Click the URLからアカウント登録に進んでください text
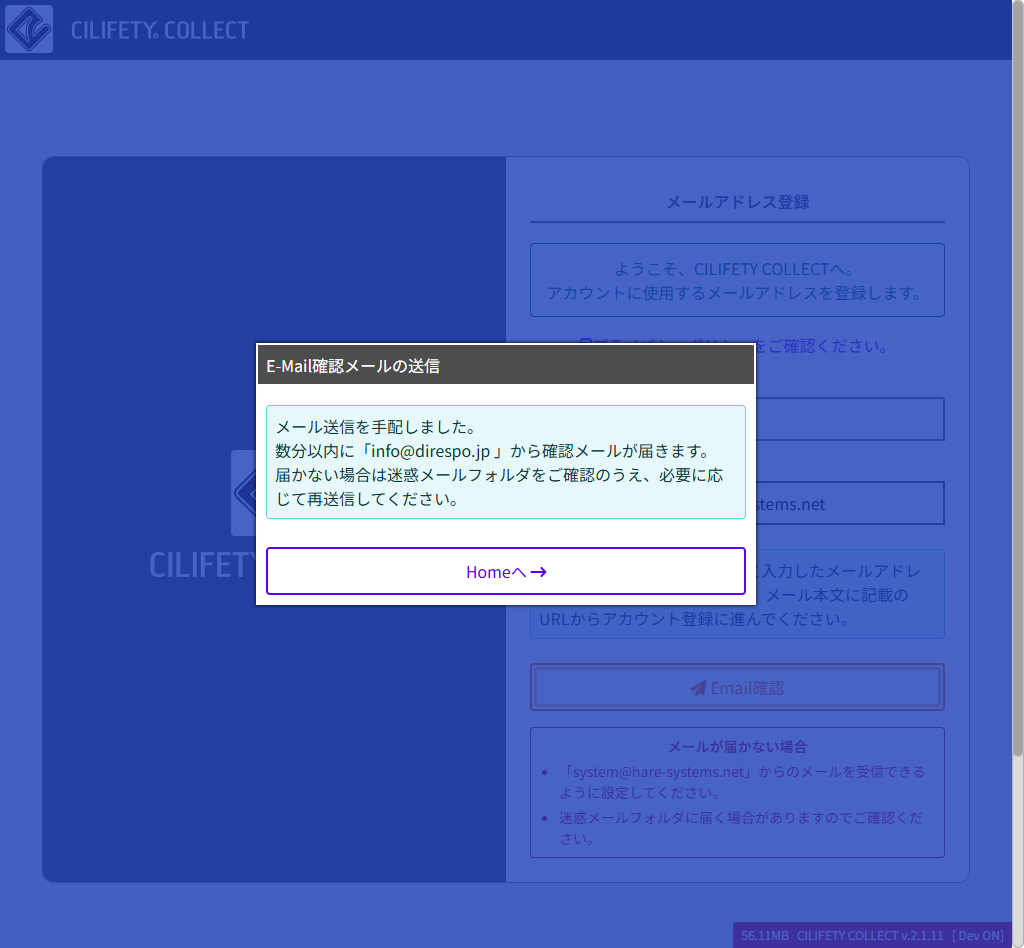The height and width of the screenshot is (948, 1024). click(694, 619)
